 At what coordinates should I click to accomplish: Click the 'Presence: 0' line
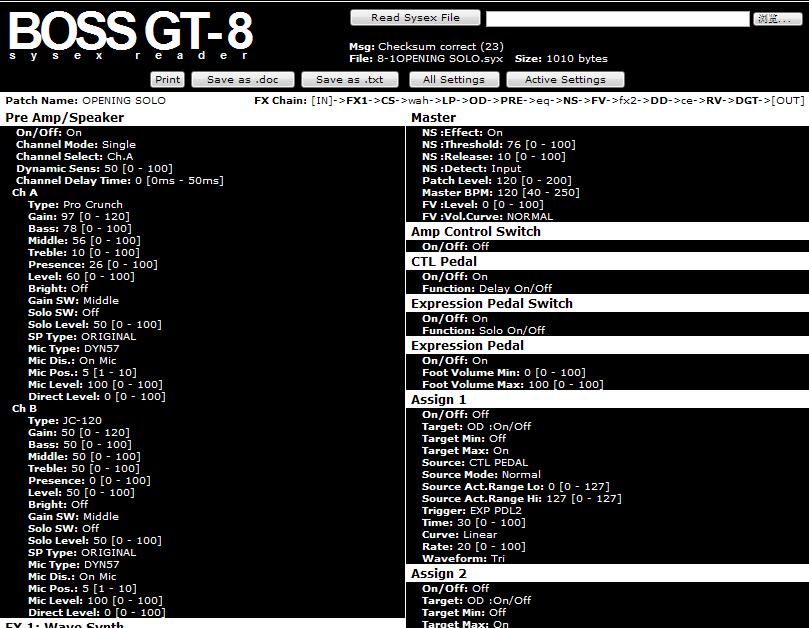pyautogui.click(x=89, y=480)
